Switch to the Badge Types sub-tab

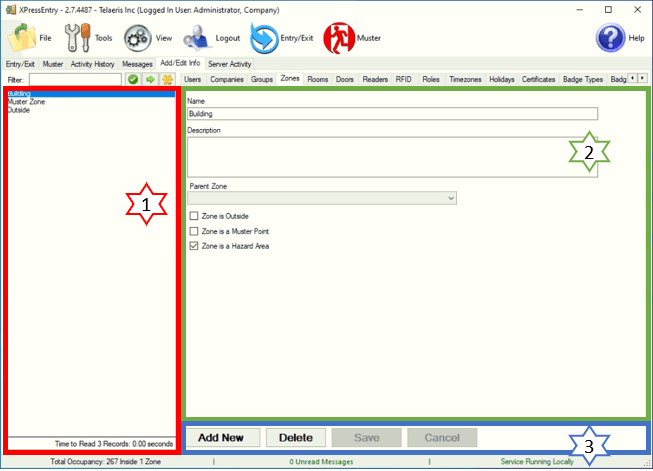tap(583, 79)
